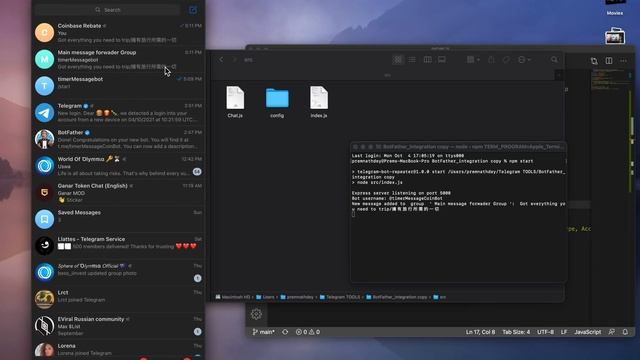This screenshot has width=640, height=360.
Task: Click the synchronize changes icon in status bar
Action: pyautogui.click(x=285, y=332)
